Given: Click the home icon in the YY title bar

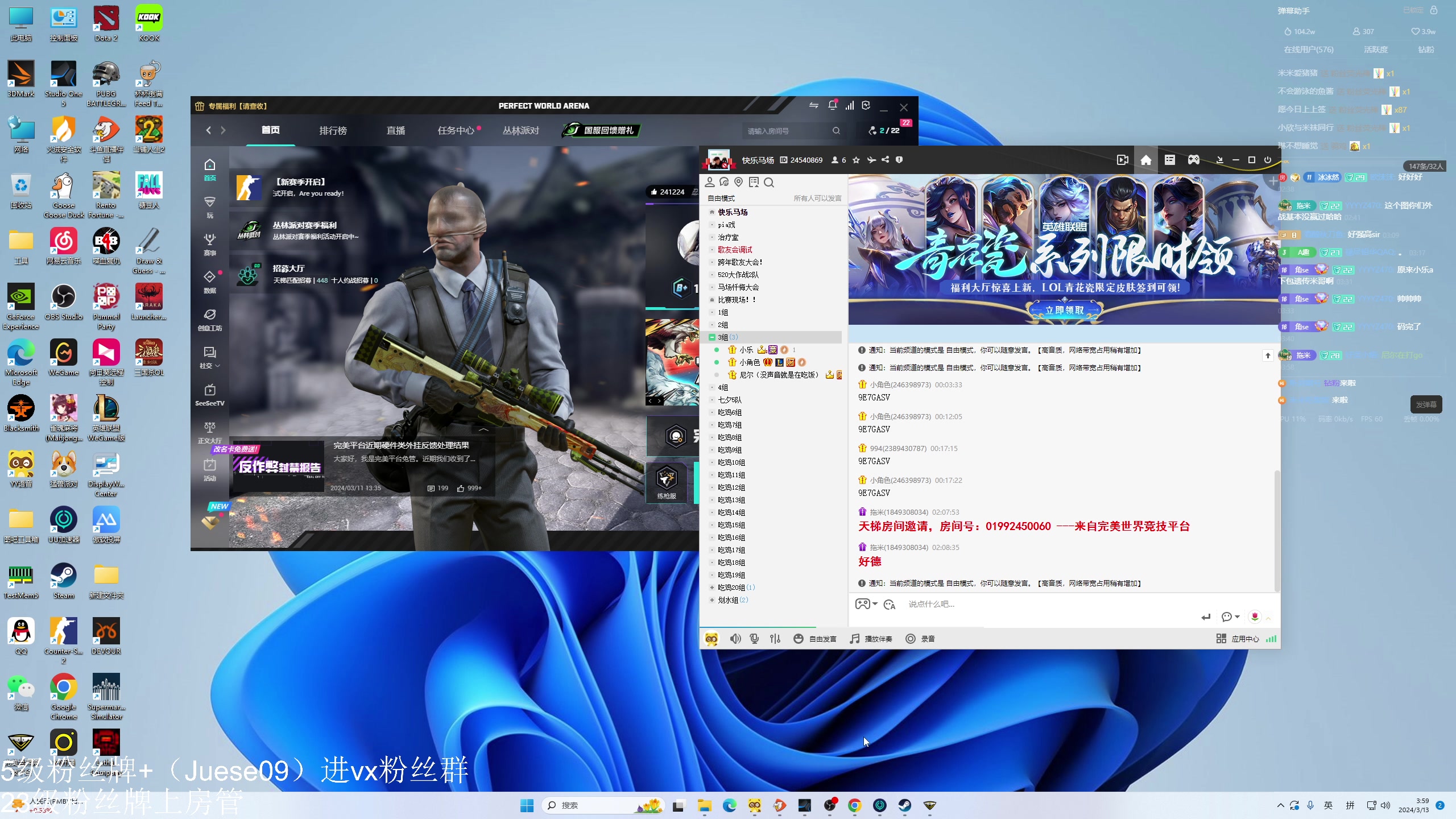Looking at the screenshot, I should [1146, 160].
